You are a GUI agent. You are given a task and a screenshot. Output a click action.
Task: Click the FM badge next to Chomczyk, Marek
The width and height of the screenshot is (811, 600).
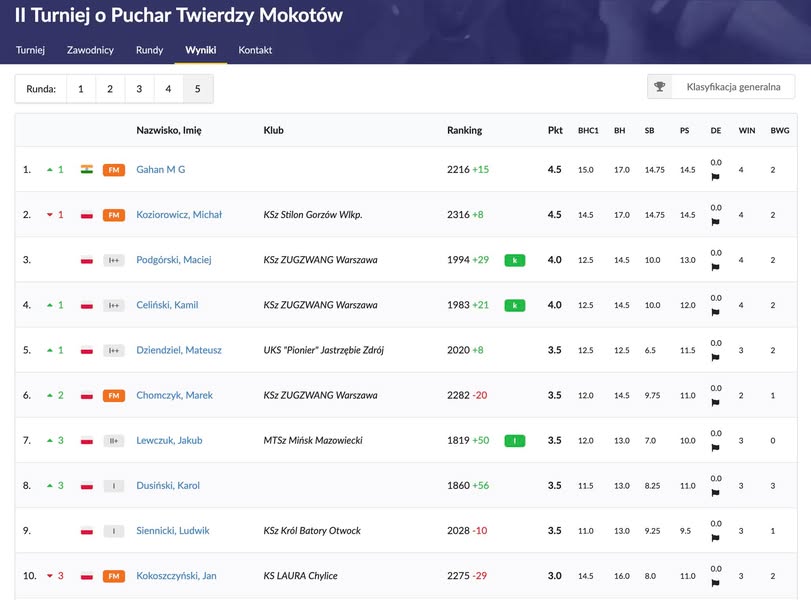(x=114, y=396)
